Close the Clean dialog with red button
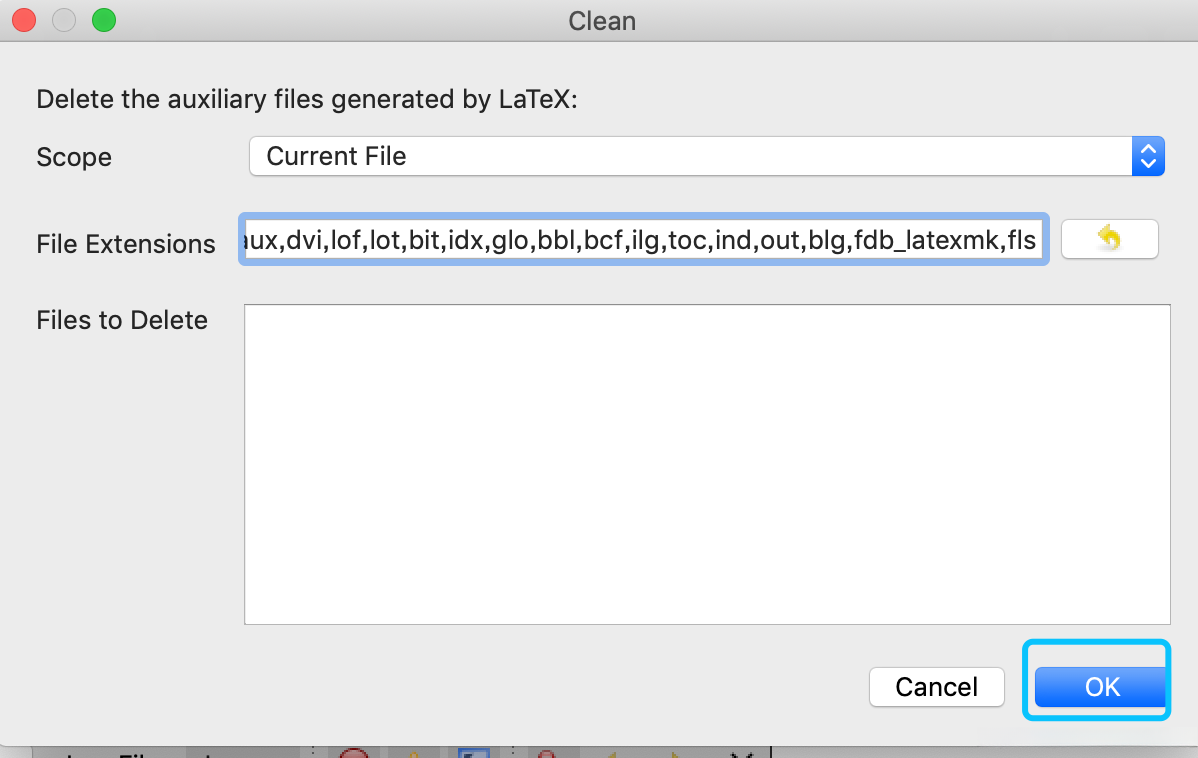The height and width of the screenshot is (758, 1198). (24, 20)
